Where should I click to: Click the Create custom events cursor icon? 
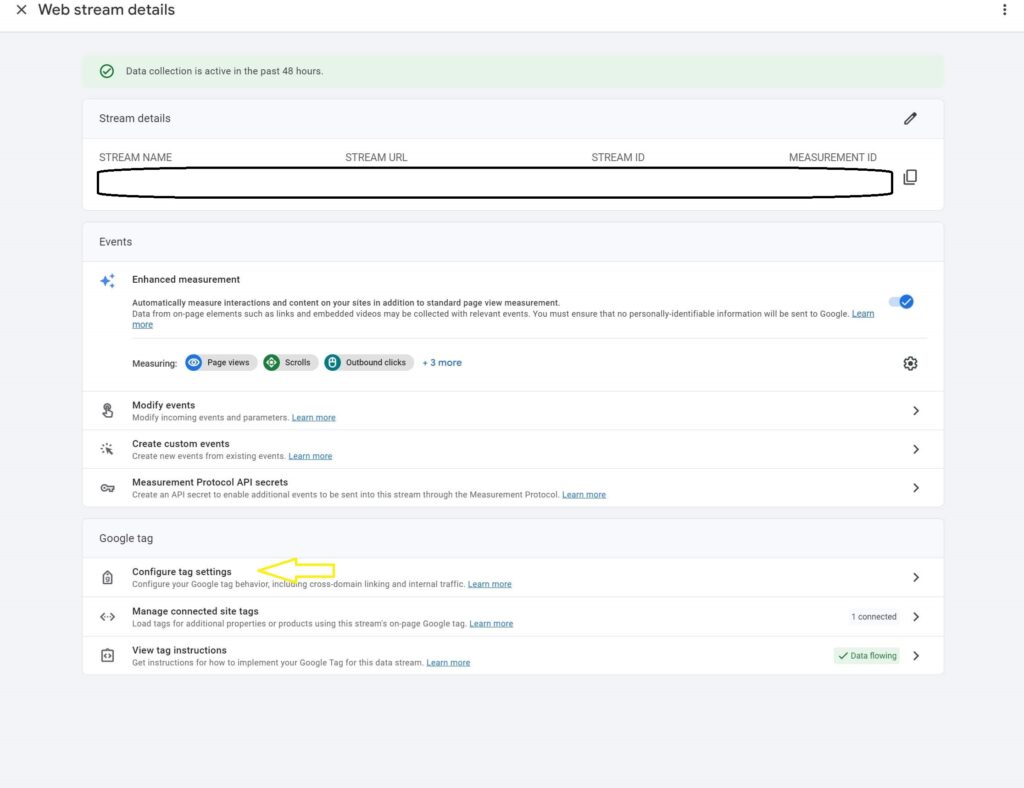tap(107, 449)
